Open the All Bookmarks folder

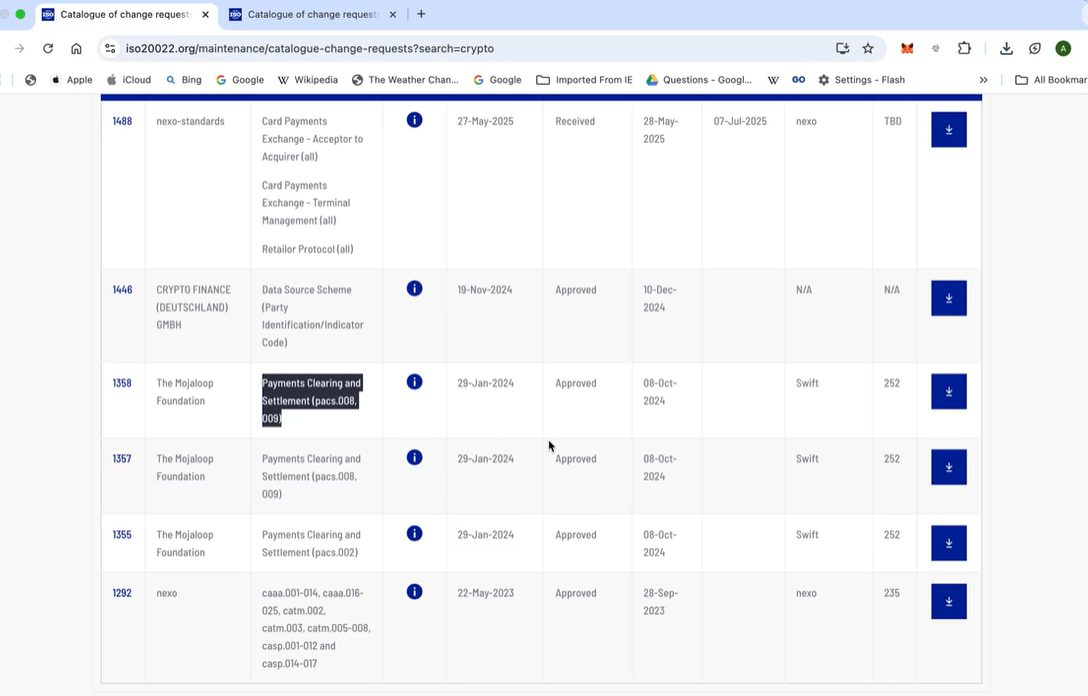click(x=1051, y=80)
